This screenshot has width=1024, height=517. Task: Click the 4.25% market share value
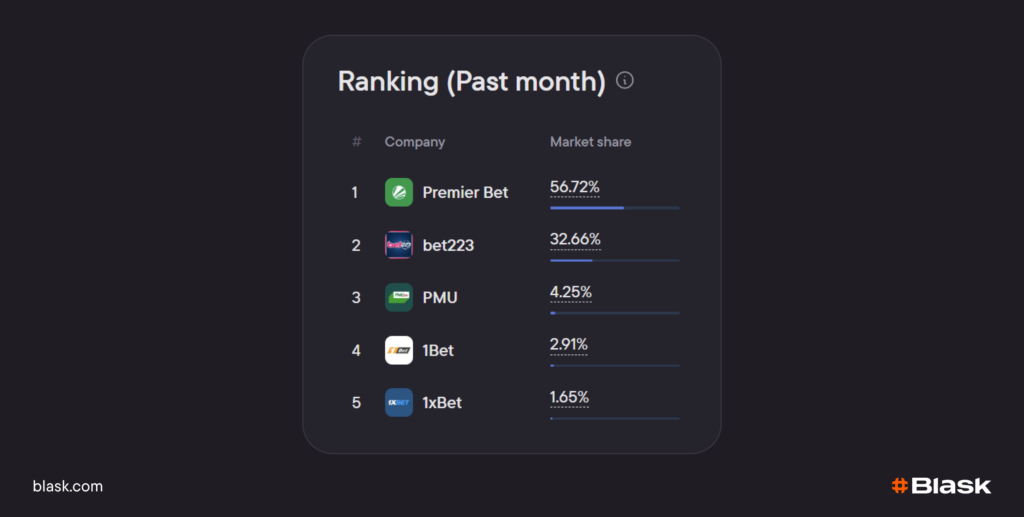(x=571, y=292)
